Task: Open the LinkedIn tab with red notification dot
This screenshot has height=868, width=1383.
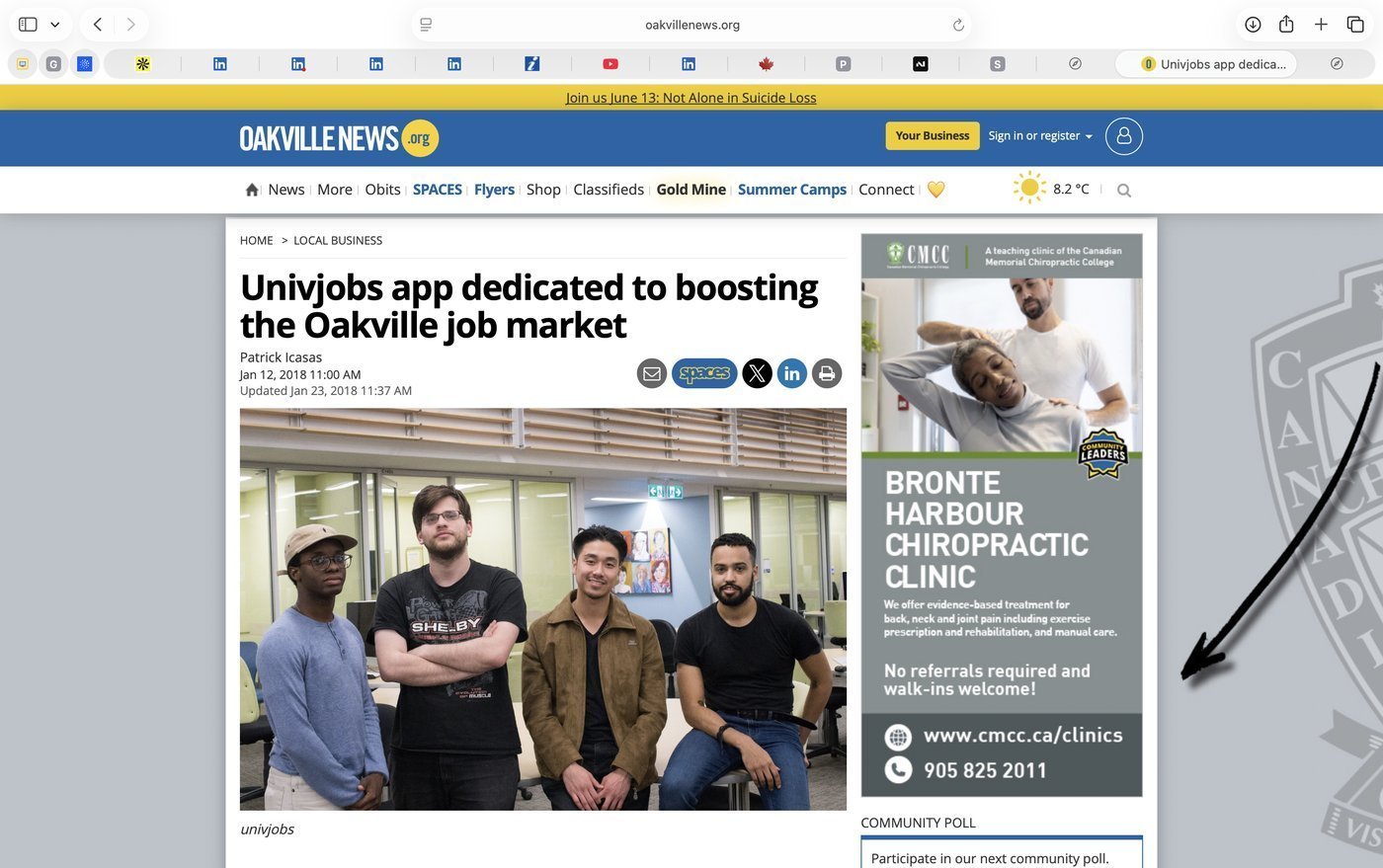Action: click(x=298, y=64)
